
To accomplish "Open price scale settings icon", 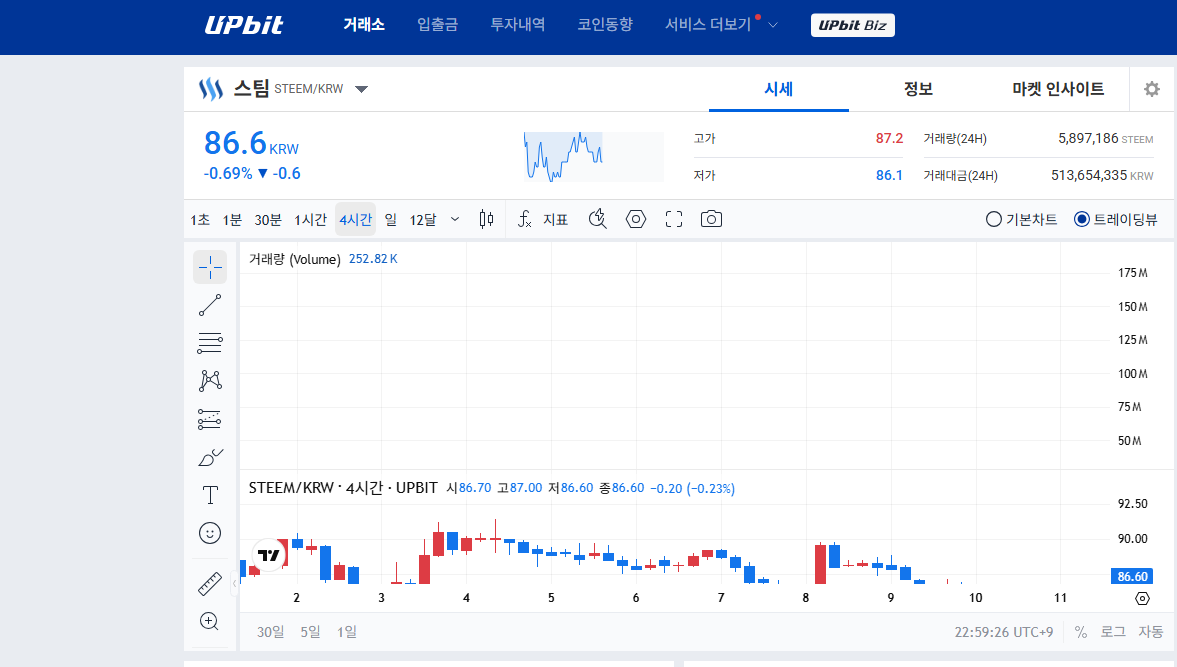I will (x=1142, y=598).
